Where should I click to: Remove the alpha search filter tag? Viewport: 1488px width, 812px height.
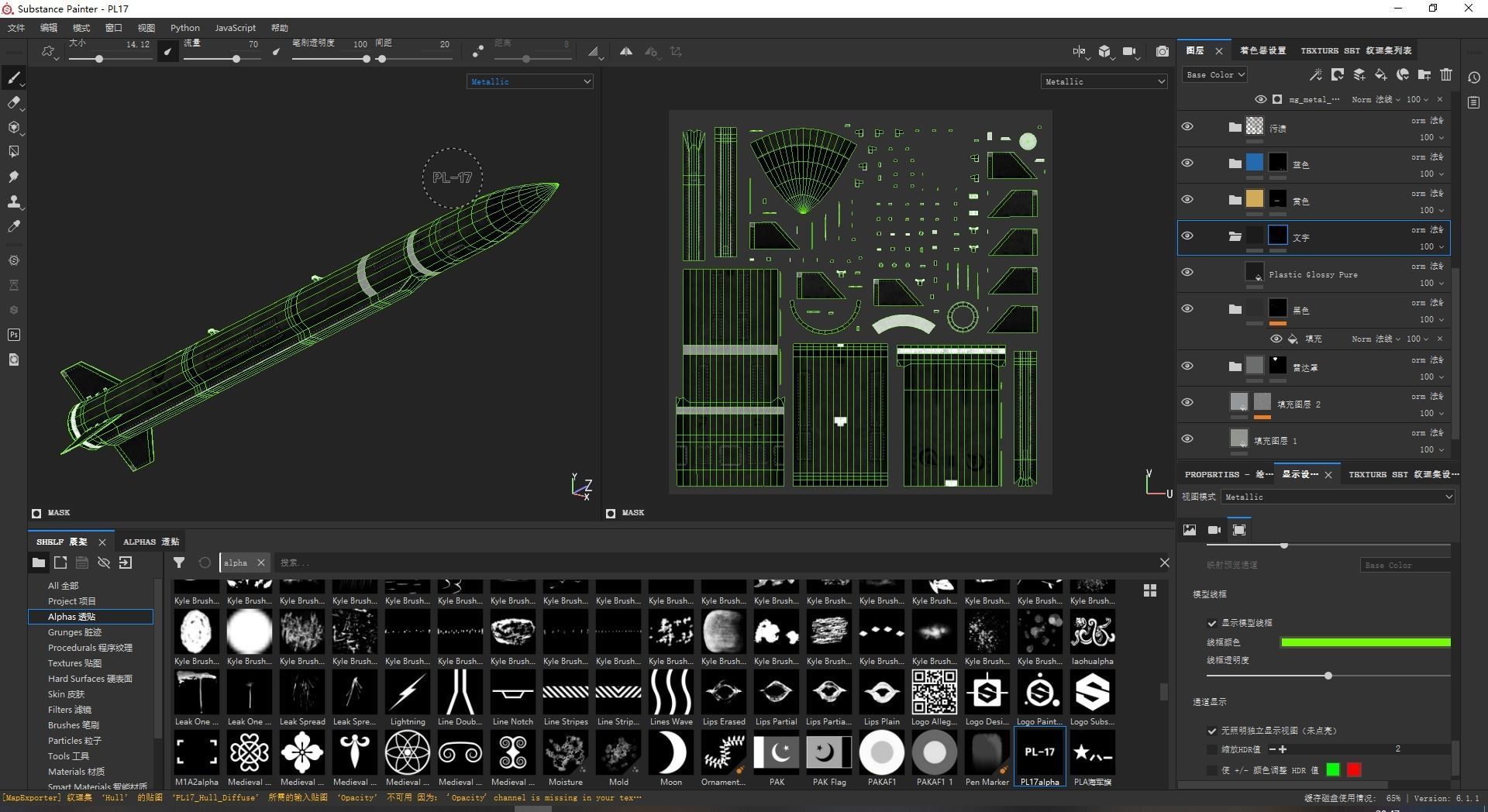261,563
